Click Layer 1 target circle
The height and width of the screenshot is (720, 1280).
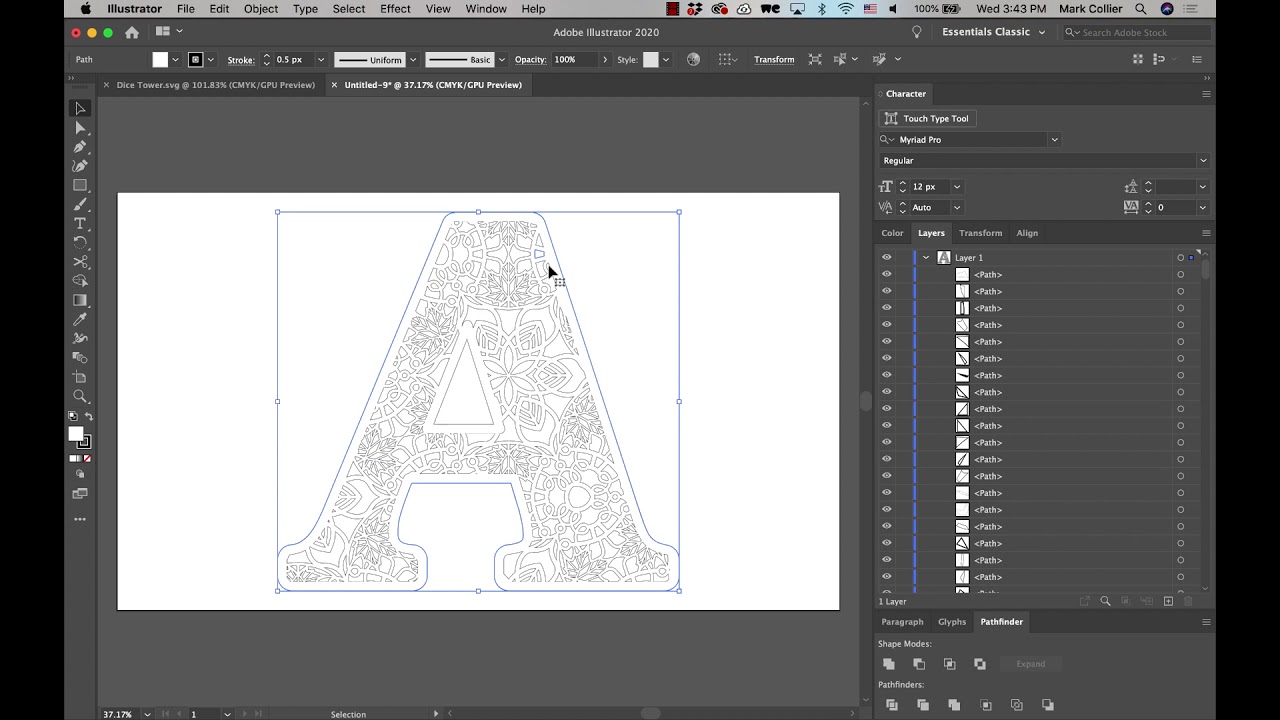pyautogui.click(x=1180, y=258)
